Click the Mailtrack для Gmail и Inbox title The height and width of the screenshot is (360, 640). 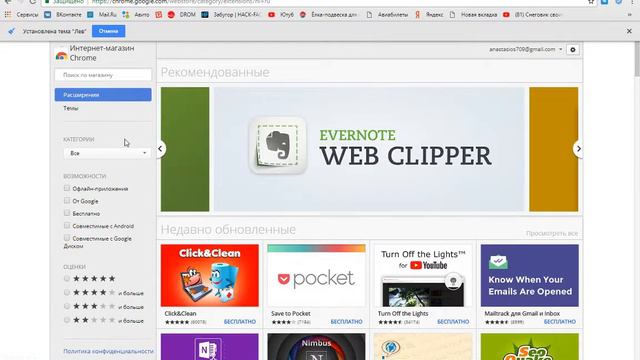[522, 313]
